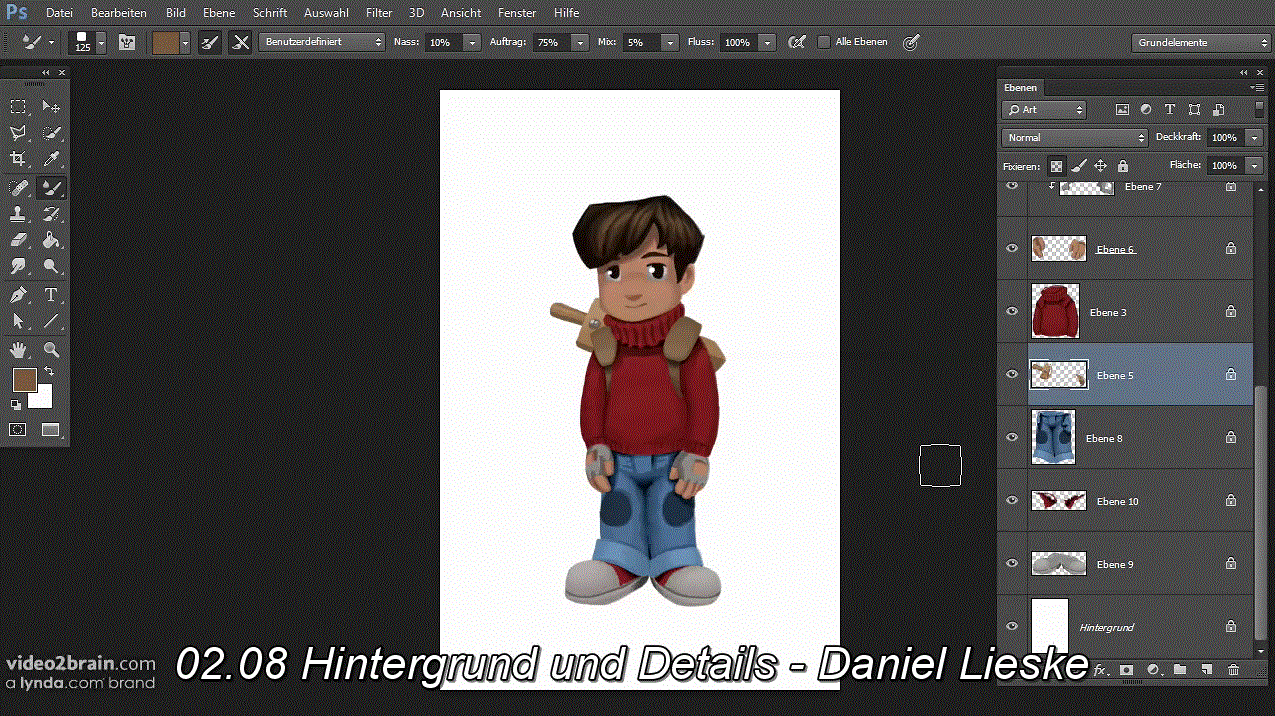Screen dimensions: 1275x716
Task: Select the Polygonal Lasso tool
Action: coord(18,133)
